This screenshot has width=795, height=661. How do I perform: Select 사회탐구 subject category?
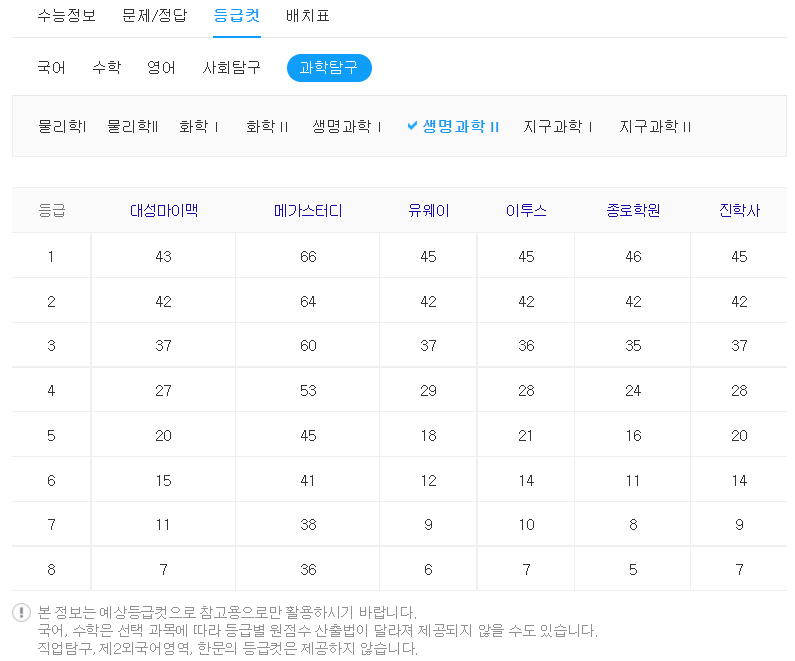click(x=231, y=67)
